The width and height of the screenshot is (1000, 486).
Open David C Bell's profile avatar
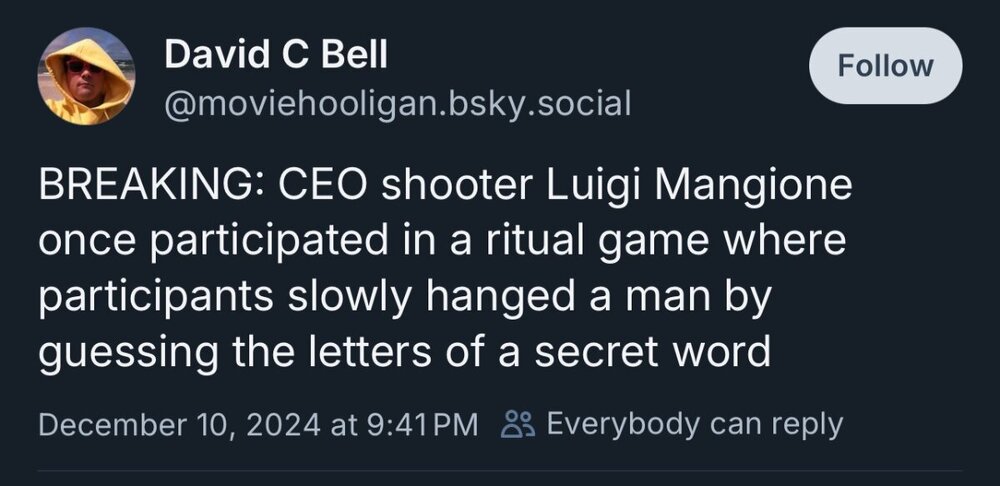click(86, 76)
